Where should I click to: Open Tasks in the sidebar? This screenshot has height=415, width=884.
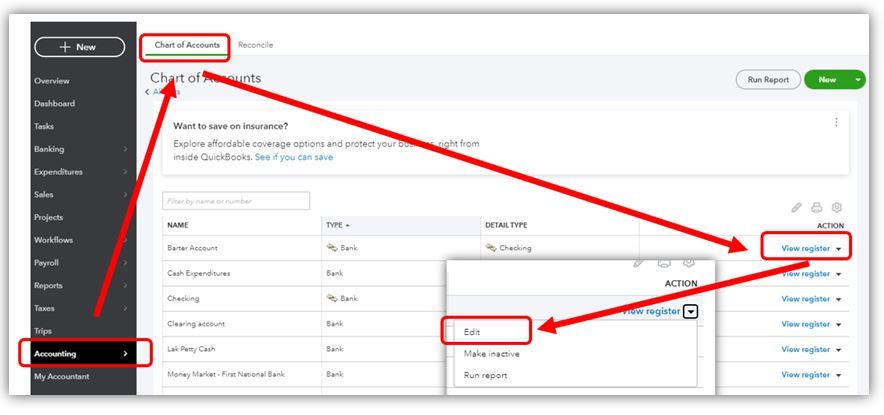(x=43, y=126)
